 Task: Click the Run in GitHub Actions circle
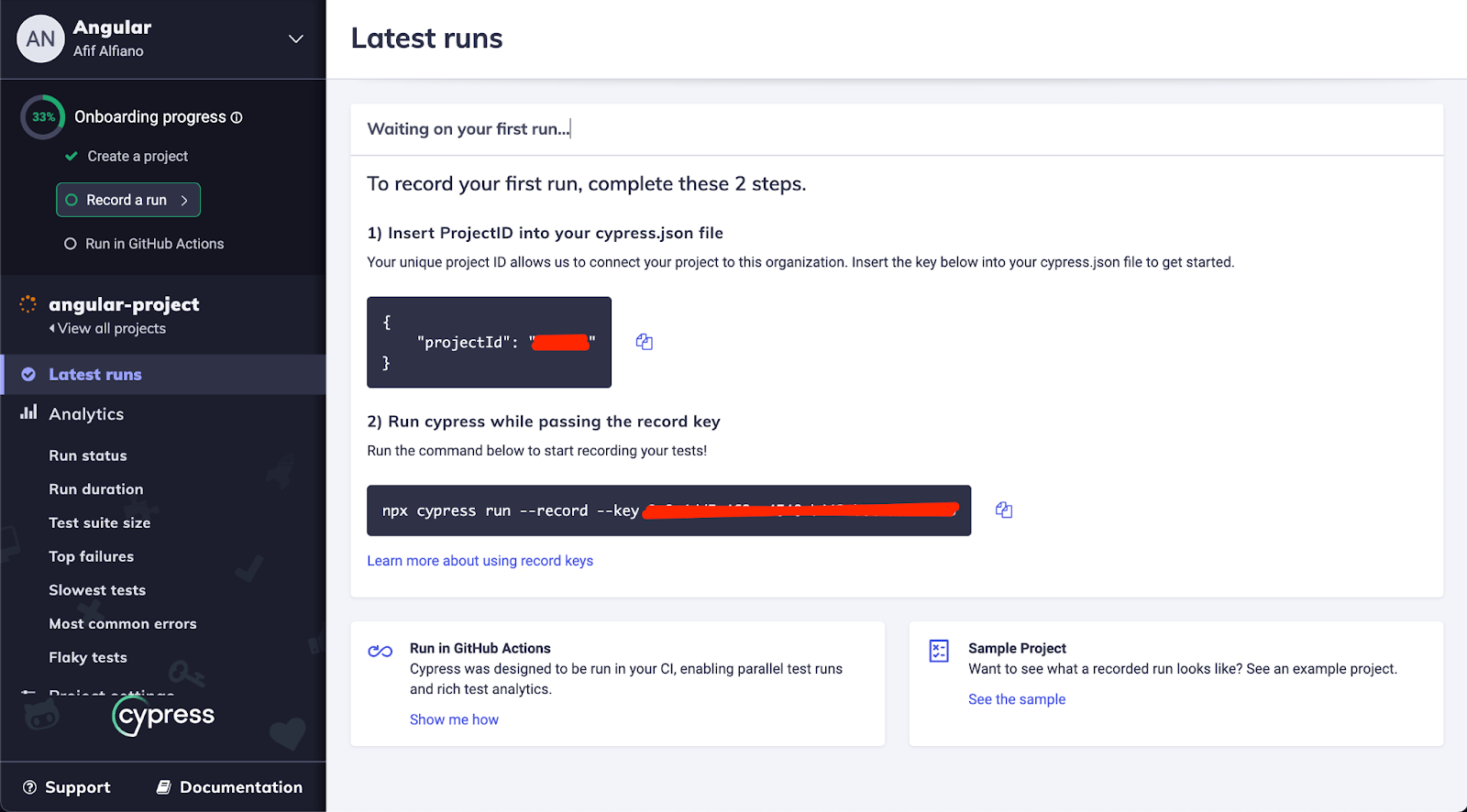pyautogui.click(x=70, y=244)
